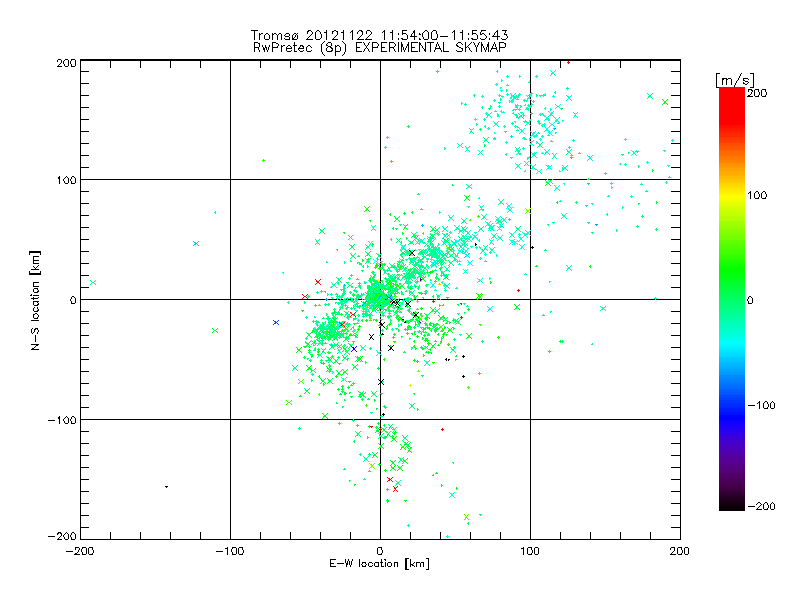The width and height of the screenshot is (800, 600).
Task: Click the '[m/s]' colorbar unit label
Action: pyautogui.click(x=734, y=80)
